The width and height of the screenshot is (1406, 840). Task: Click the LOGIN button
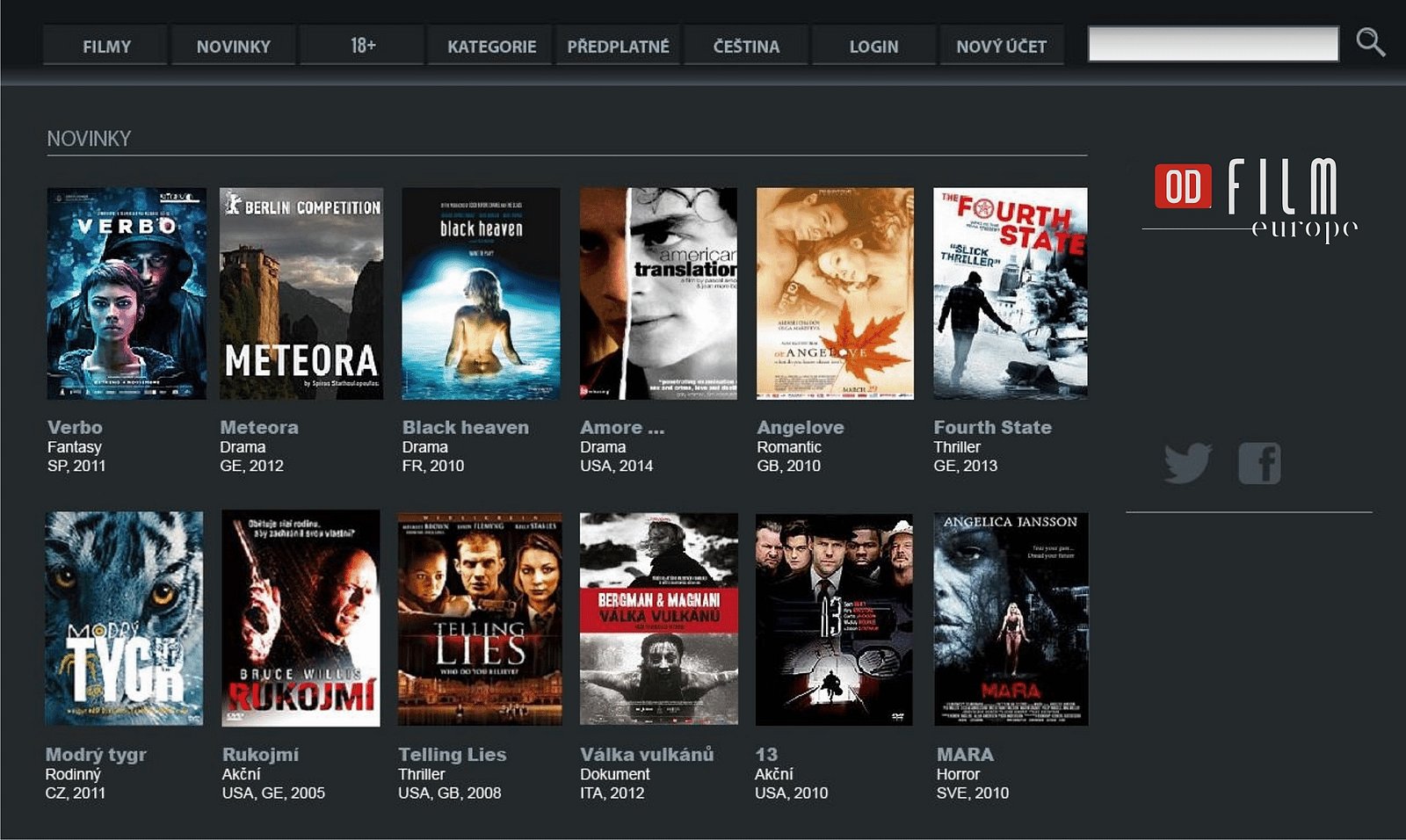click(873, 47)
